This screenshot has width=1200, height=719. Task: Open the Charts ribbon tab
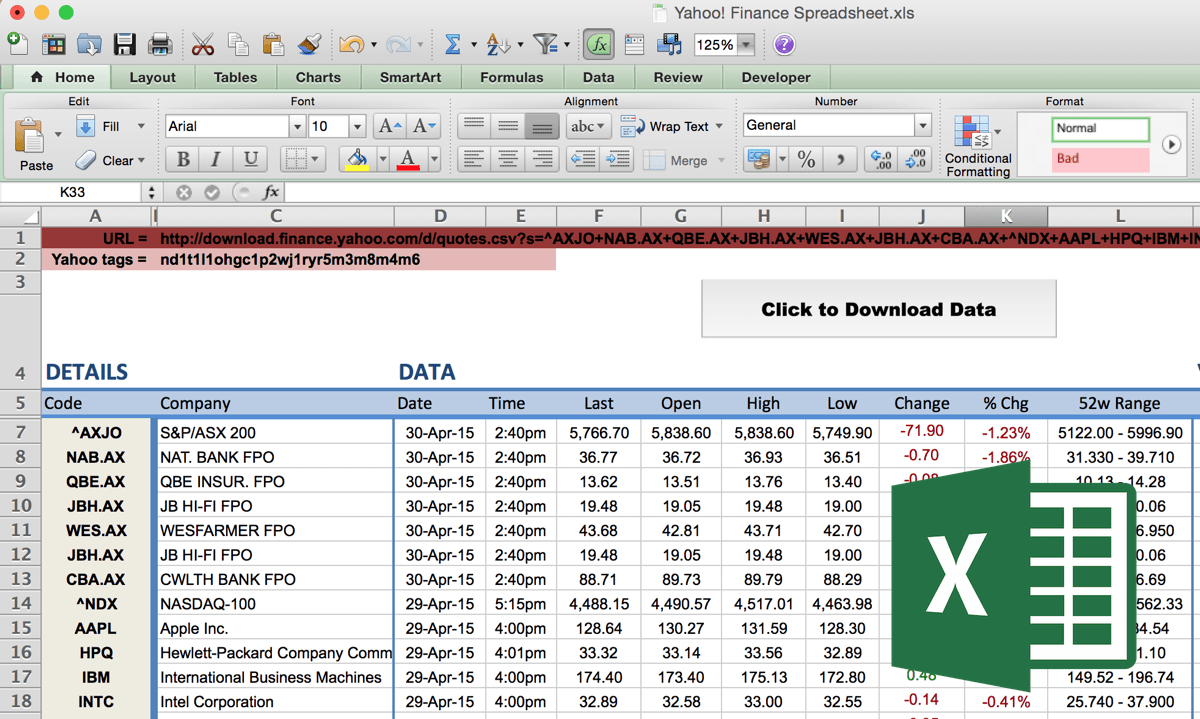pos(318,77)
